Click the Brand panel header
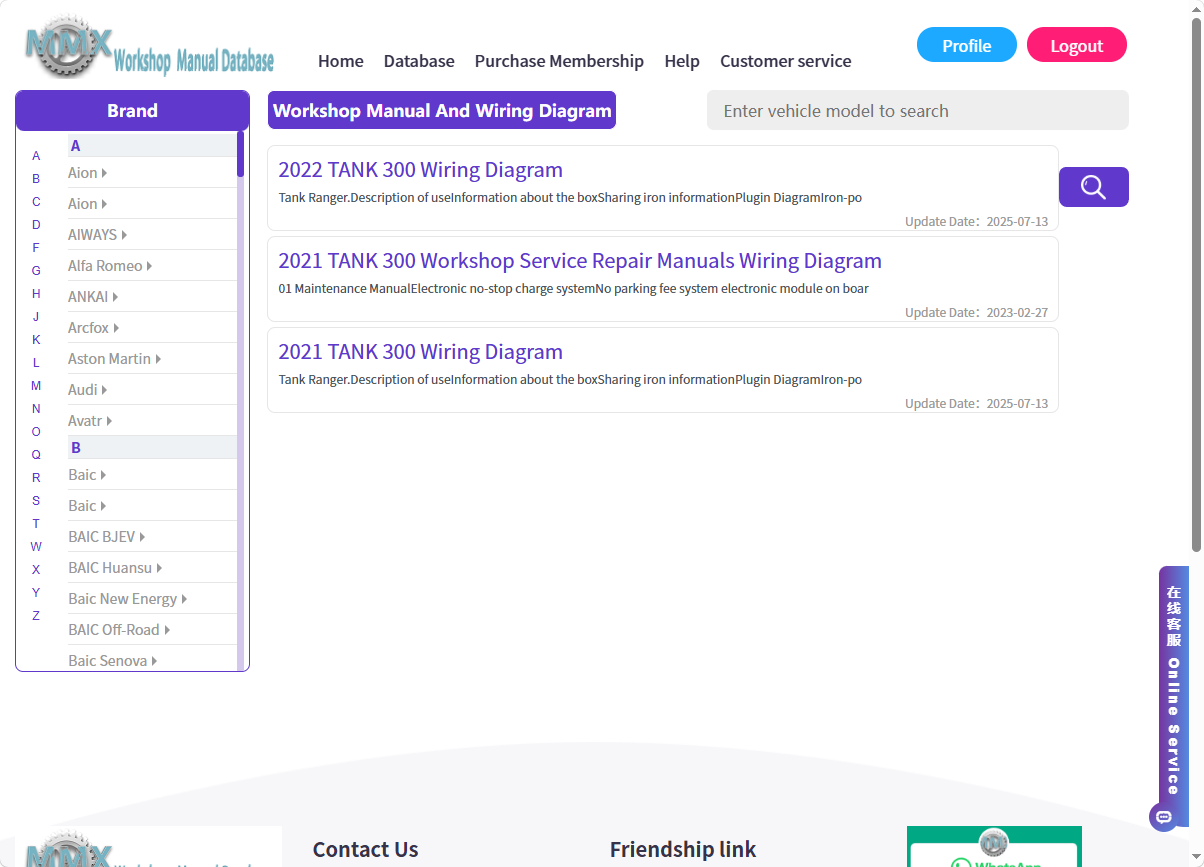 click(132, 110)
